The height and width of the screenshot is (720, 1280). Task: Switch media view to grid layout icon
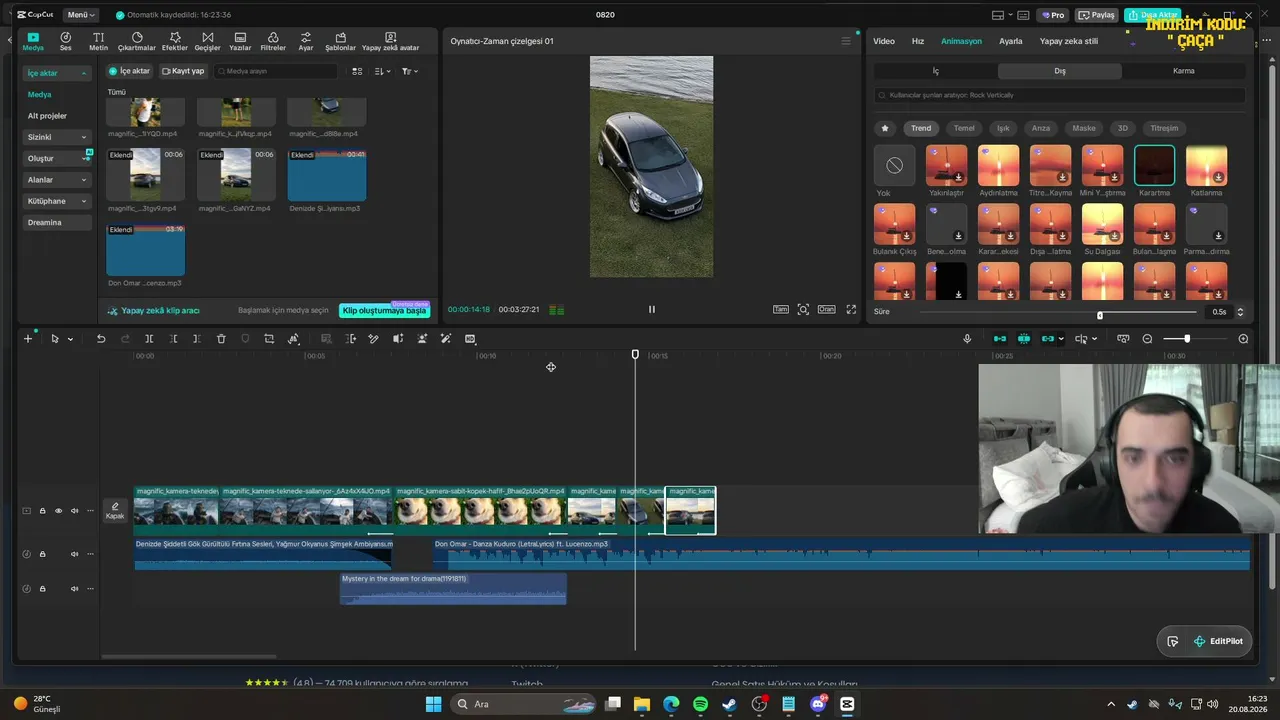[x=357, y=71]
